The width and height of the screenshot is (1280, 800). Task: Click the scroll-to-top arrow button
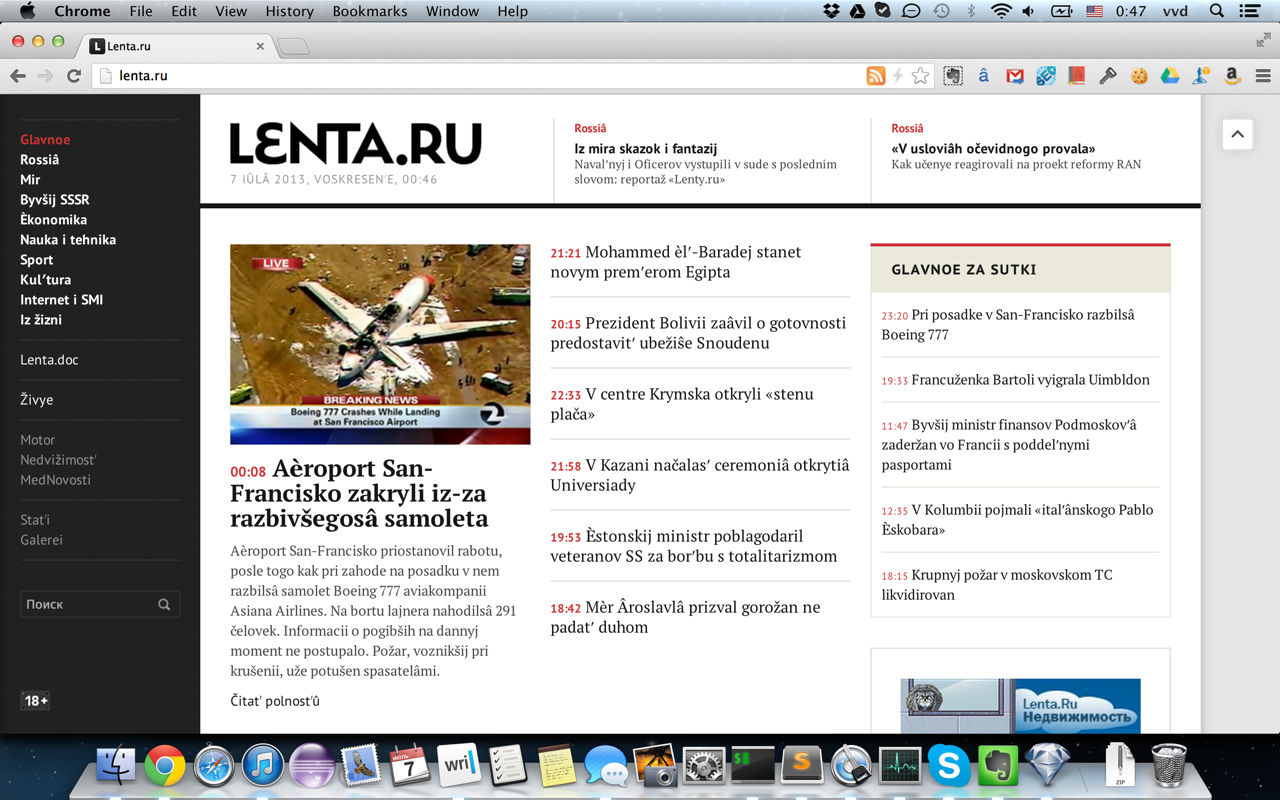[1237, 134]
